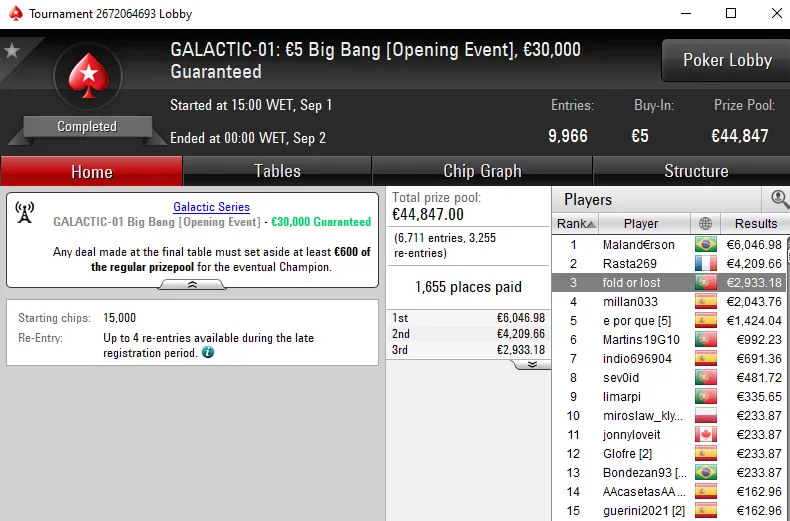Open the Galactic Series link
This screenshot has height=521, width=790.
[x=211, y=207]
